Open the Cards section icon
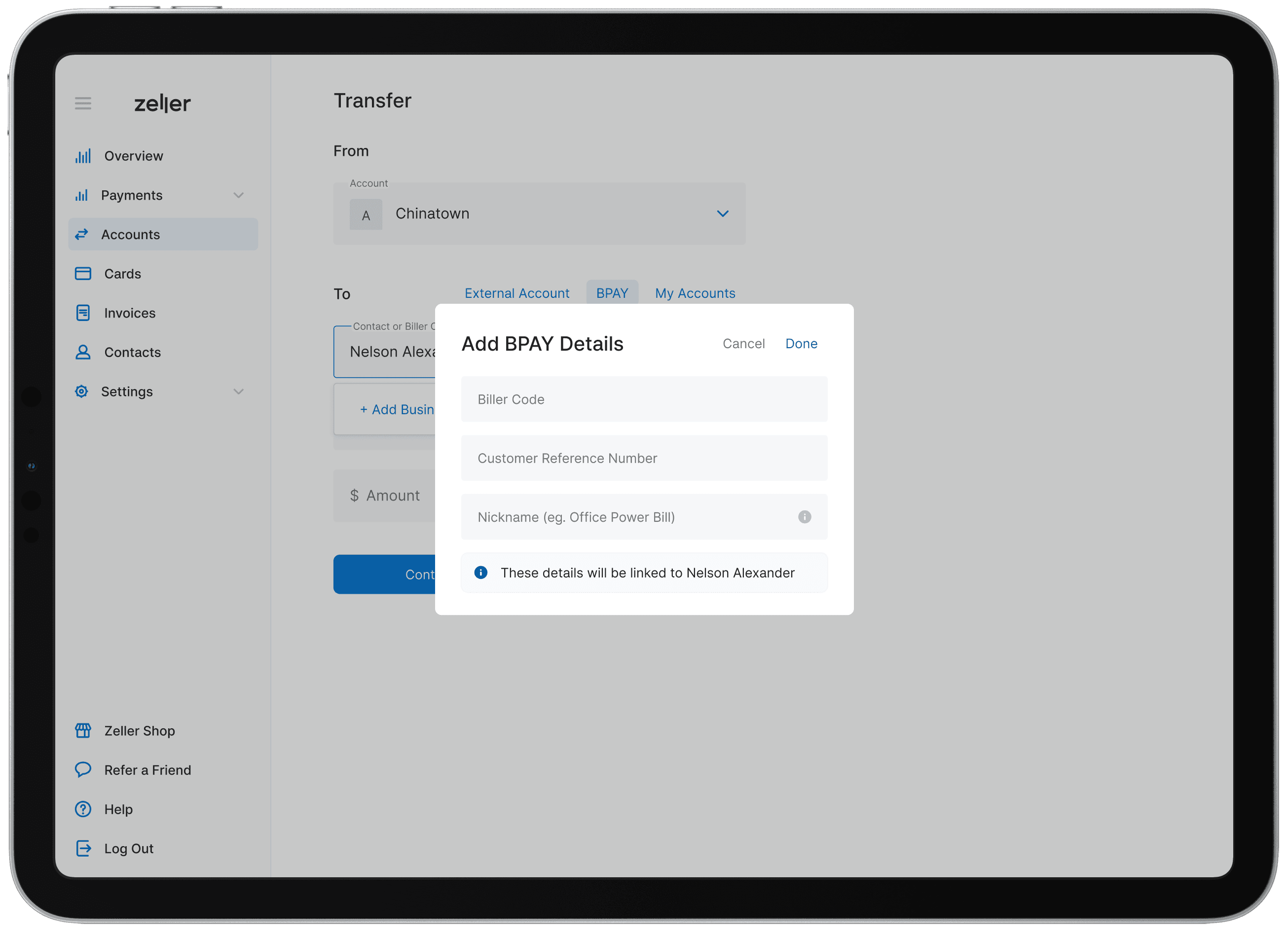Screen dimensions: 1288x932 83,274
